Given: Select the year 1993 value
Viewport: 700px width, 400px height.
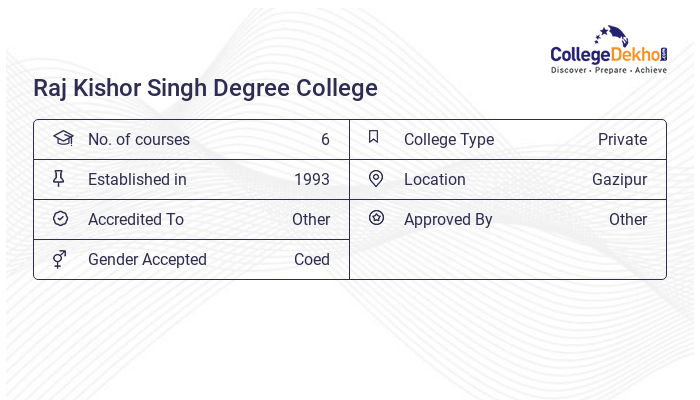Looking at the screenshot, I should tap(312, 179).
